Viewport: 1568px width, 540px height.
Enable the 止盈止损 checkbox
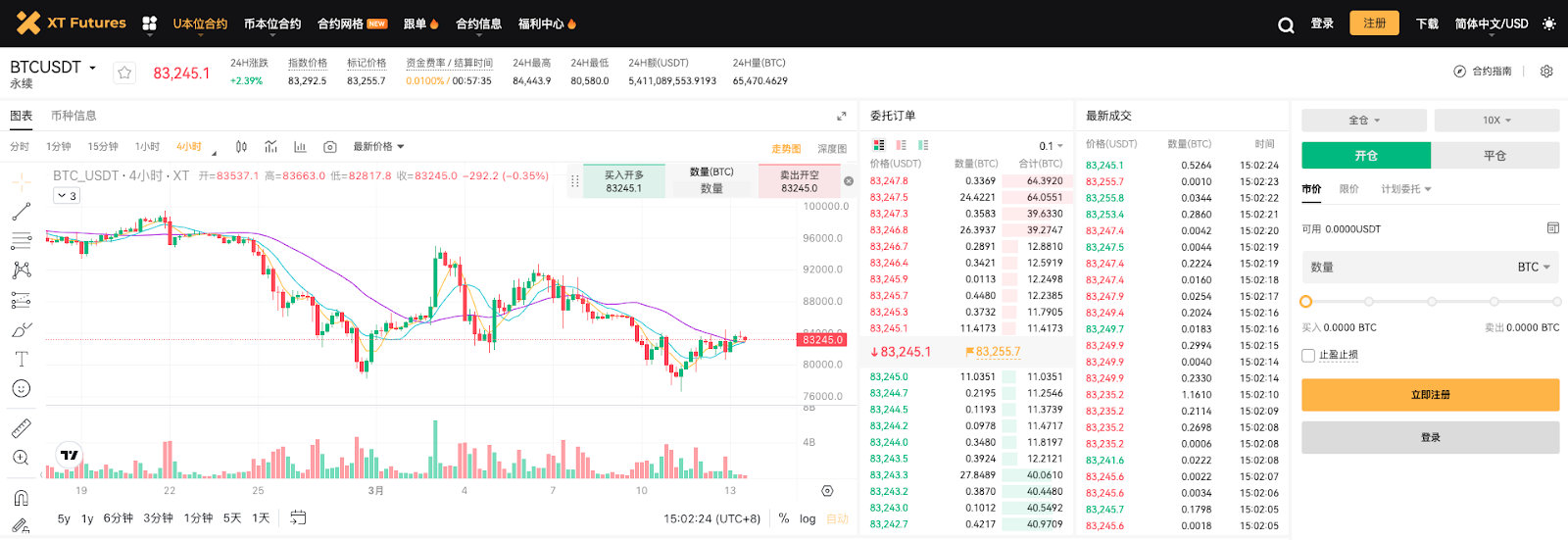pos(1308,356)
